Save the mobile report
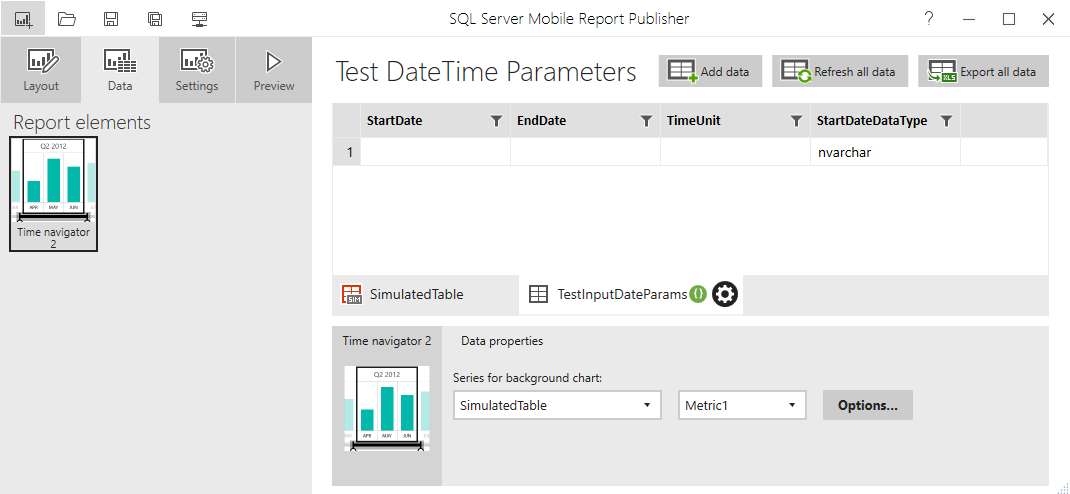The height and width of the screenshot is (494, 1070). point(111,19)
